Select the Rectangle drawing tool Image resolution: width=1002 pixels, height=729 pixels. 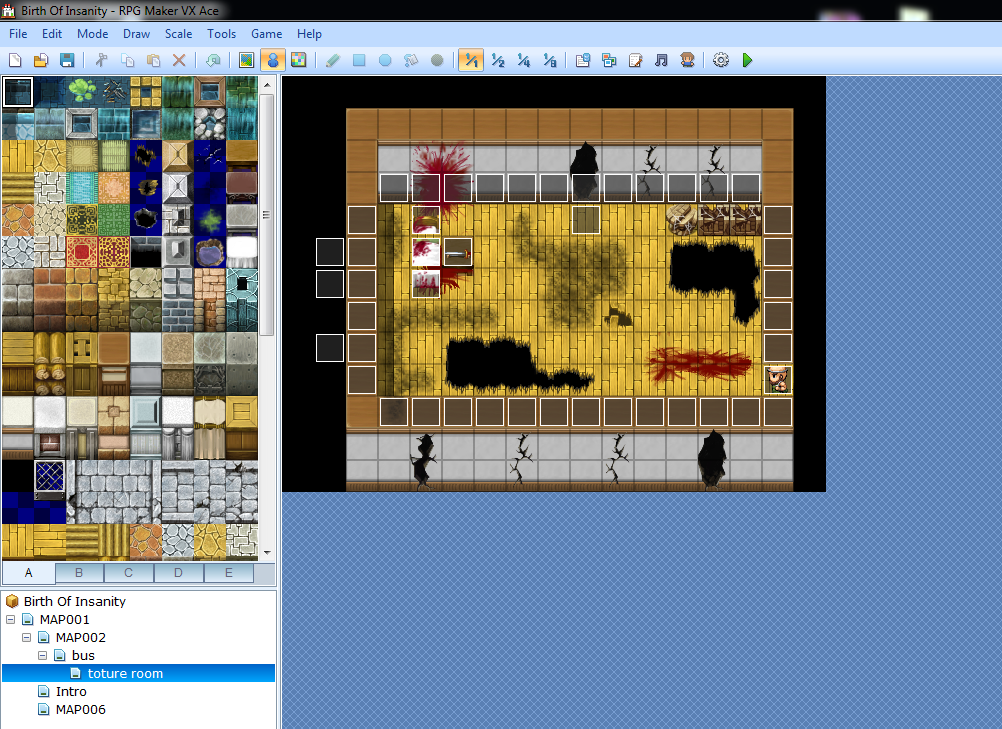[x=359, y=60]
